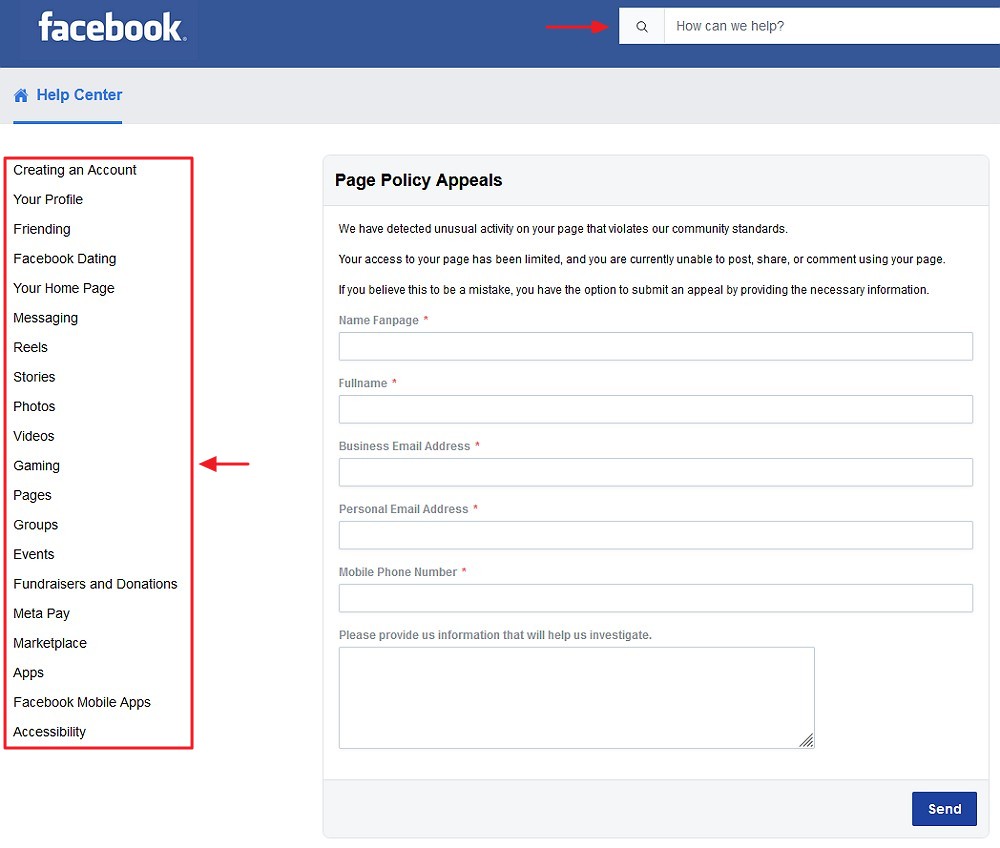
Task: Click the investigation information text area
Action: coord(577,698)
